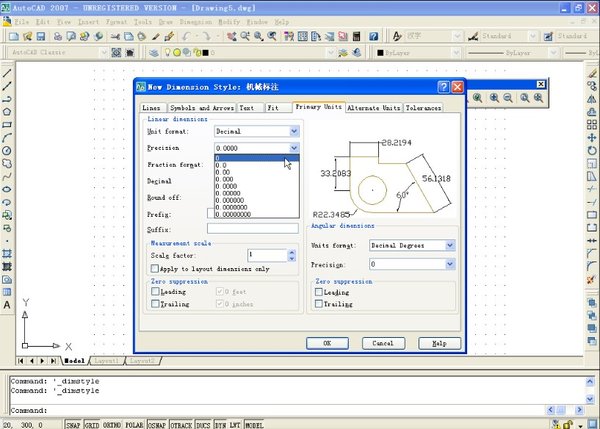Click the zoom-in magnifier icon
Screen dimensions: 600x429
coord(494,98)
